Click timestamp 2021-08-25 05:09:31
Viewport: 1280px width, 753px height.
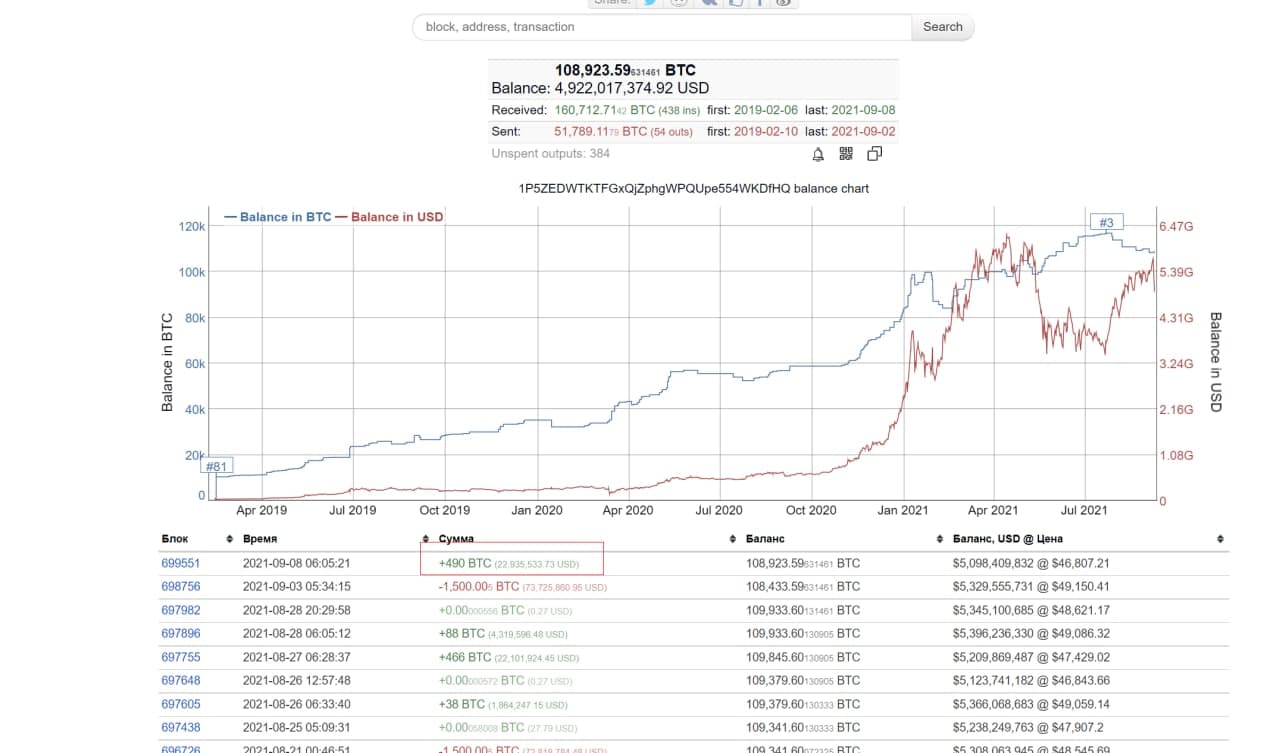(x=297, y=727)
